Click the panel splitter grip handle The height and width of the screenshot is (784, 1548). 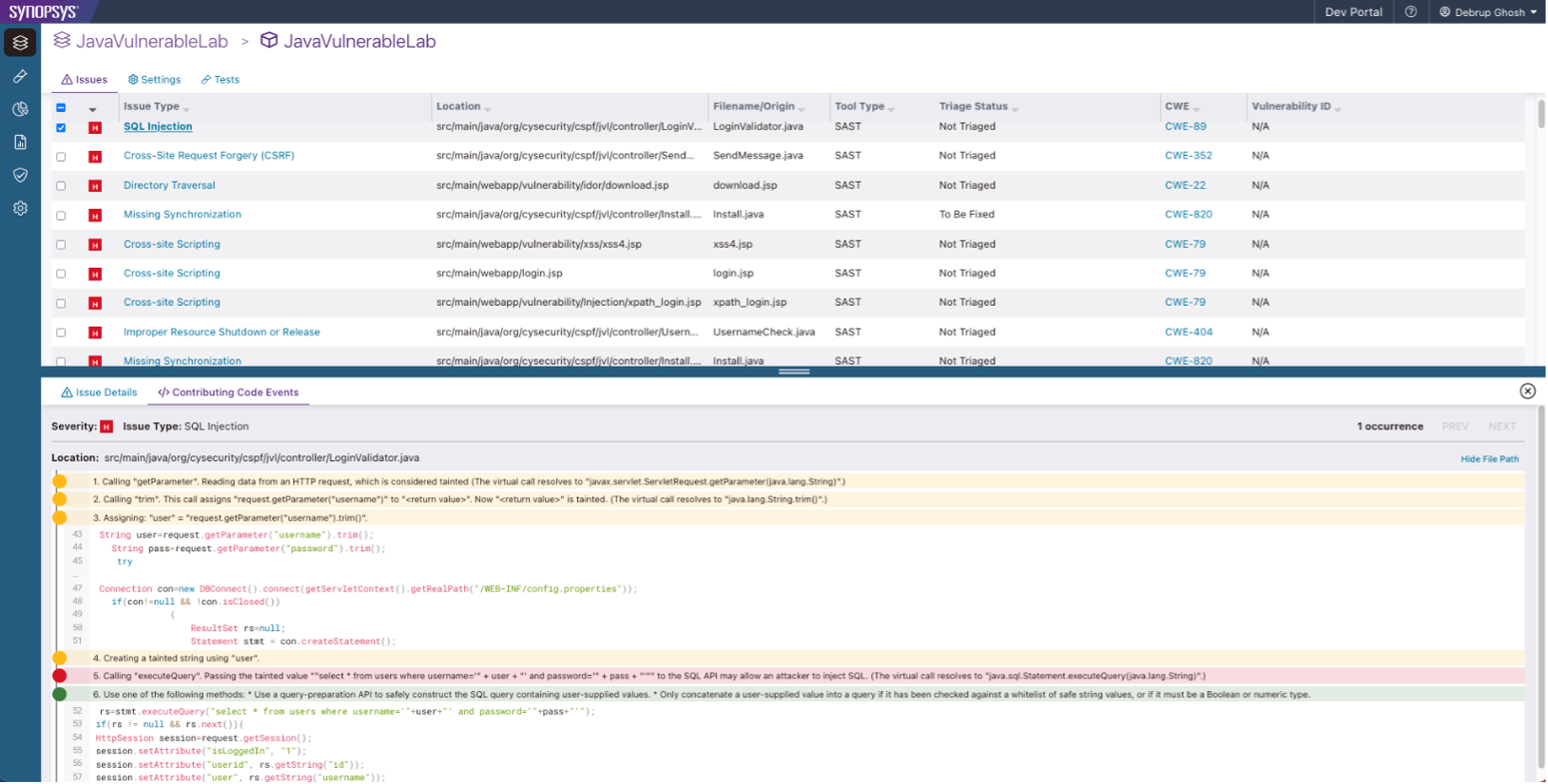coord(794,372)
